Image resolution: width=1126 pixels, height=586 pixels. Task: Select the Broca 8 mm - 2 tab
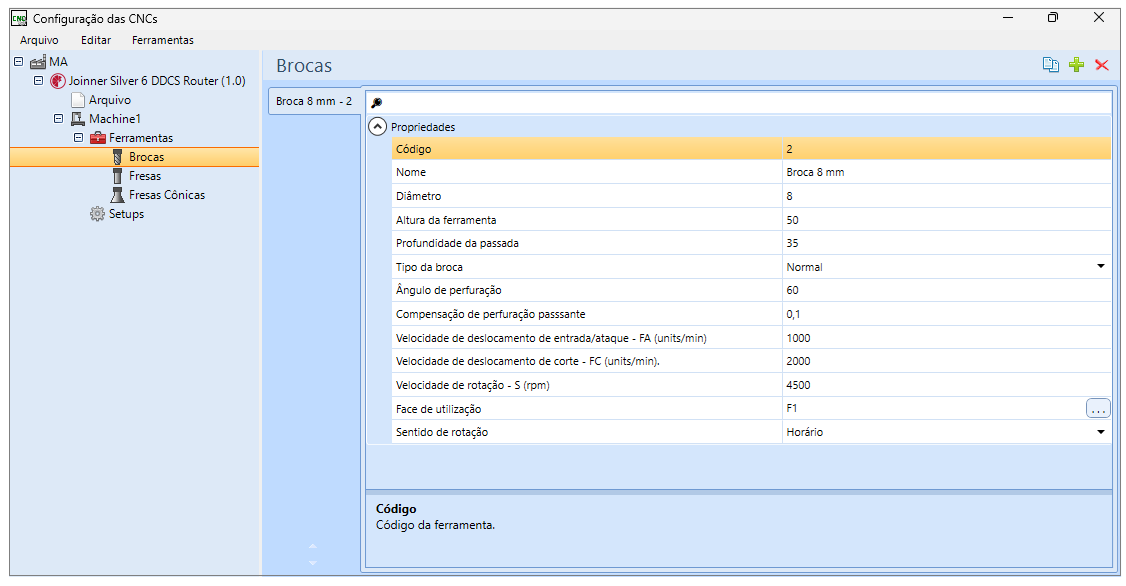[314, 101]
